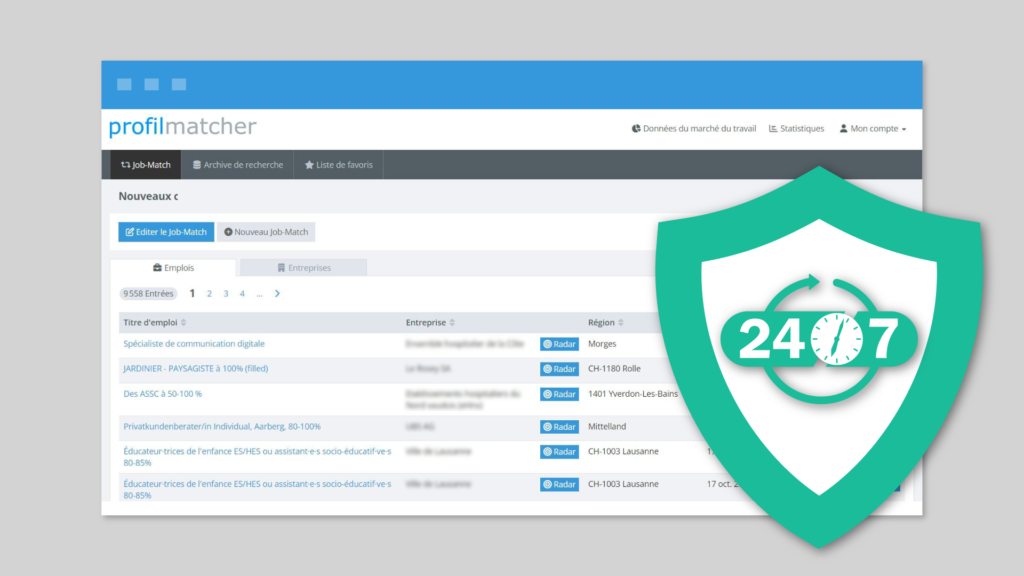Click the Radar icon in Yverdon-Les-Bains row

(x=559, y=394)
